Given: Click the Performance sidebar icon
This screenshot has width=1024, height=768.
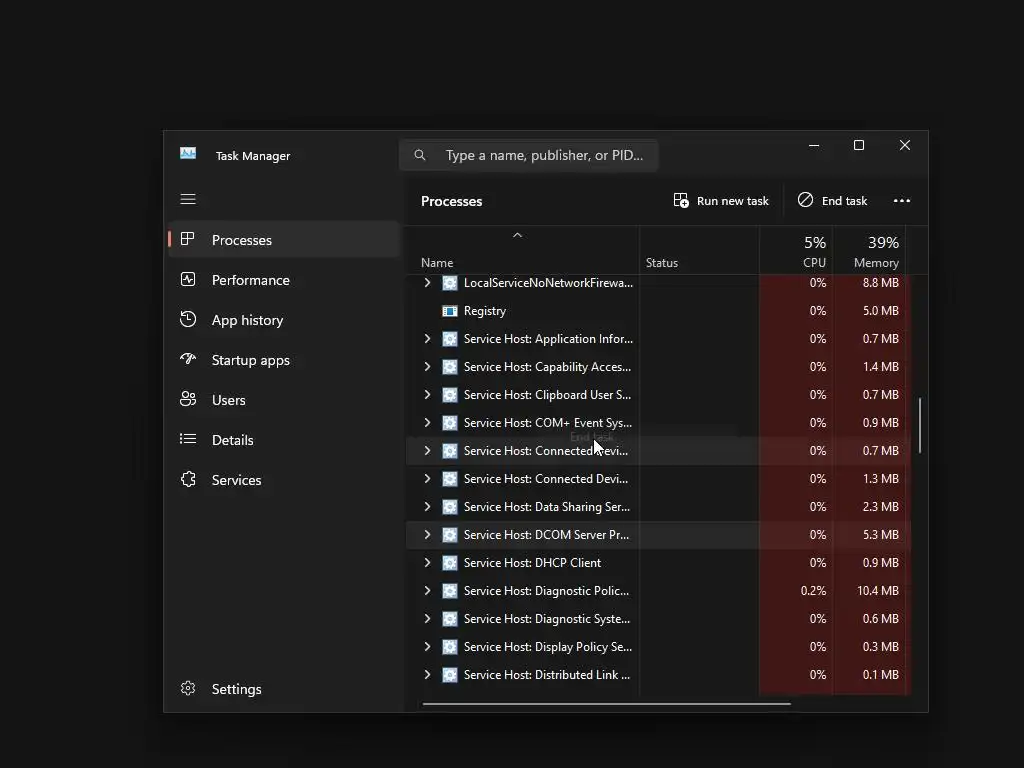Looking at the screenshot, I should 188,280.
